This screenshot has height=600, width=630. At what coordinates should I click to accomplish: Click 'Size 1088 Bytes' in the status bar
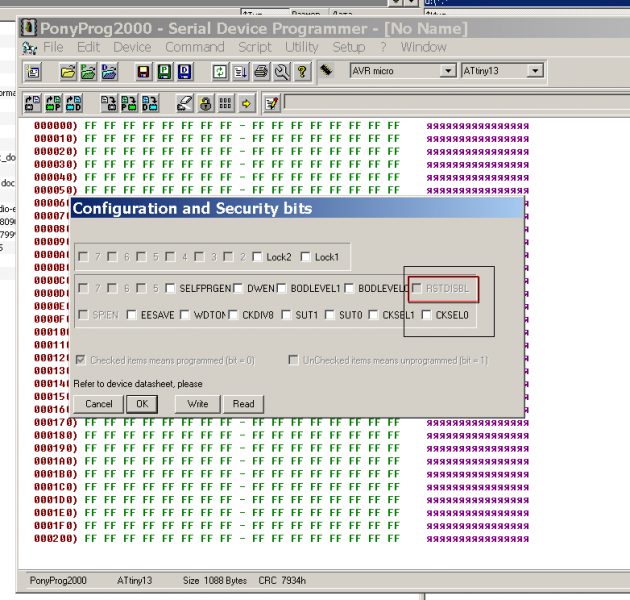coord(215,580)
